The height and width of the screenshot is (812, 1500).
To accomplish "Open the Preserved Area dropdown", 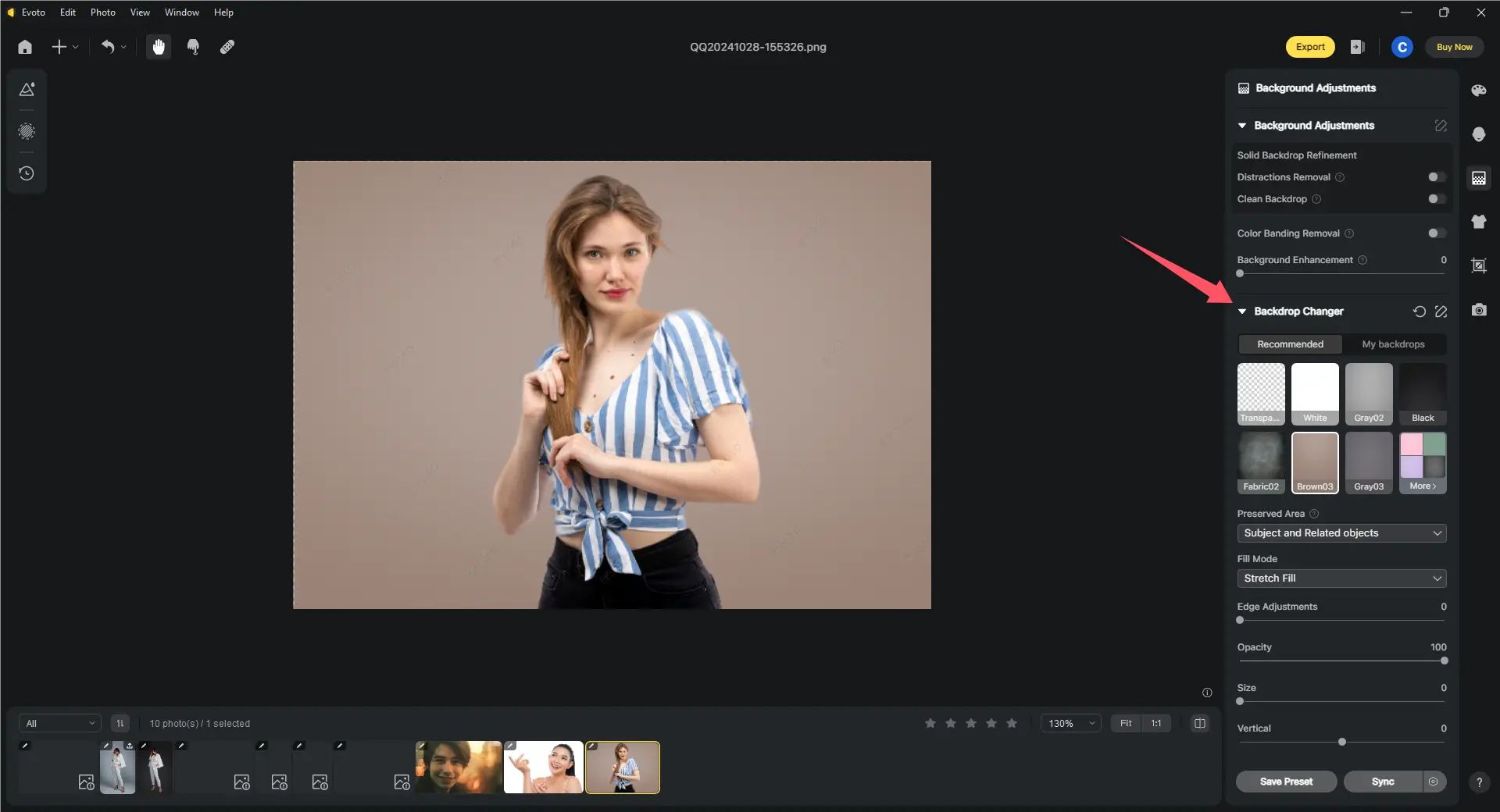I will pyautogui.click(x=1341, y=532).
